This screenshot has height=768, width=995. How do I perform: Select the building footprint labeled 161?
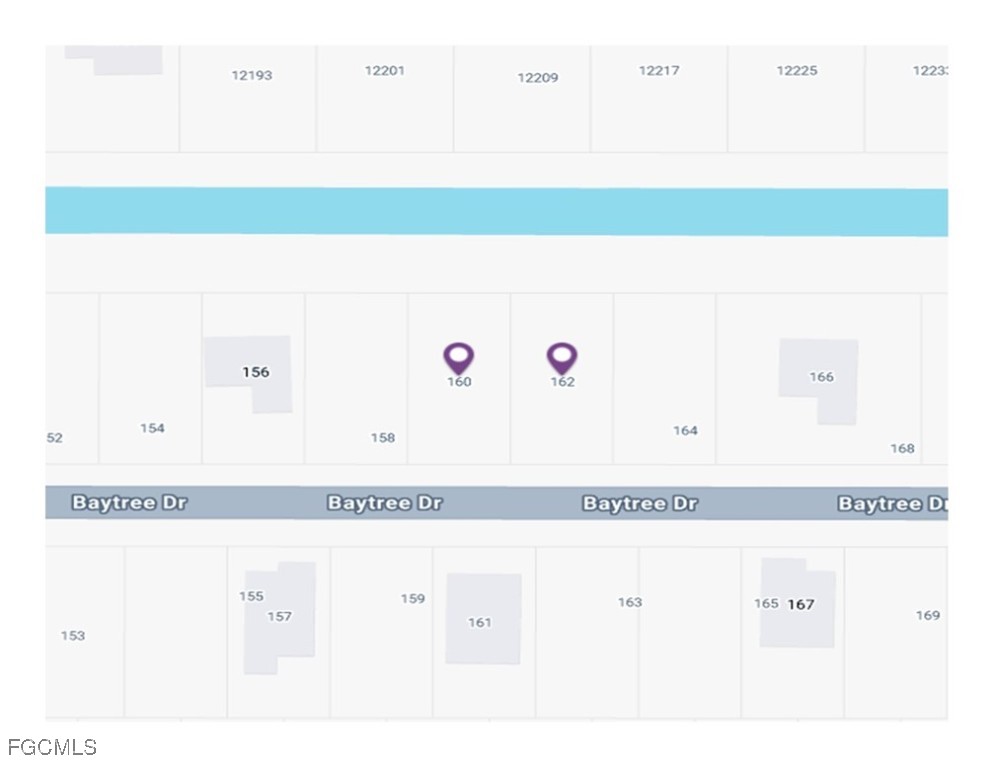[x=483, y=619]
